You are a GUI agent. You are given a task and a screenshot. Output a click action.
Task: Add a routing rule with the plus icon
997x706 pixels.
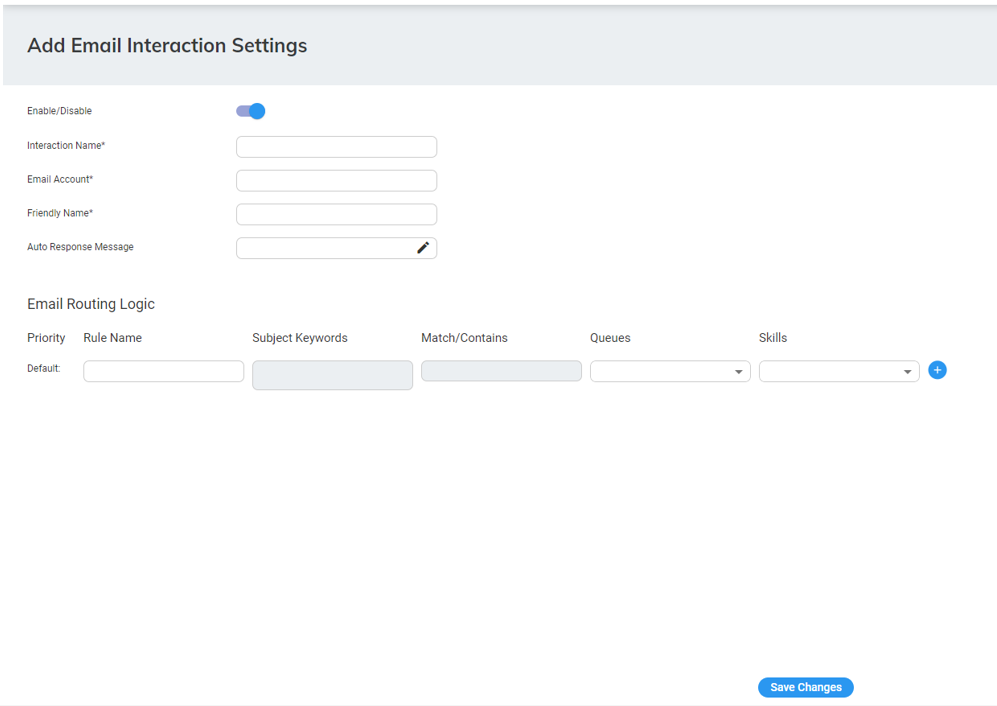pyautogui.click(x=937, y=370)
